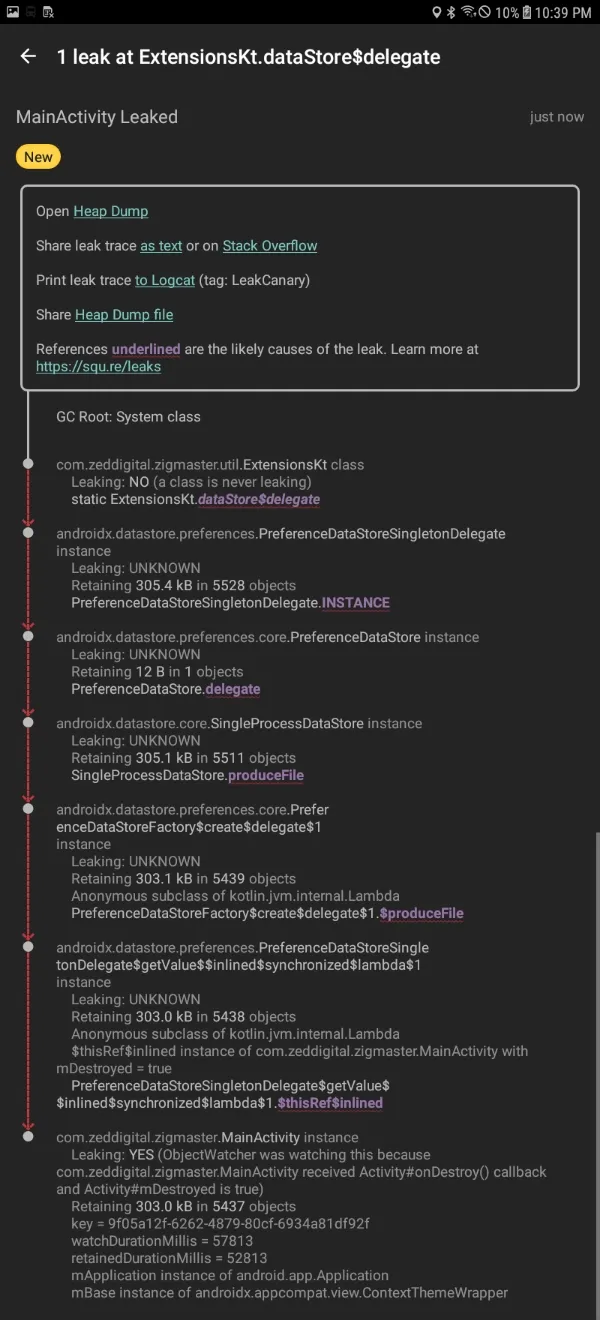
Task: Open the Heap Dump link
Action: click(x=110, y=211)
